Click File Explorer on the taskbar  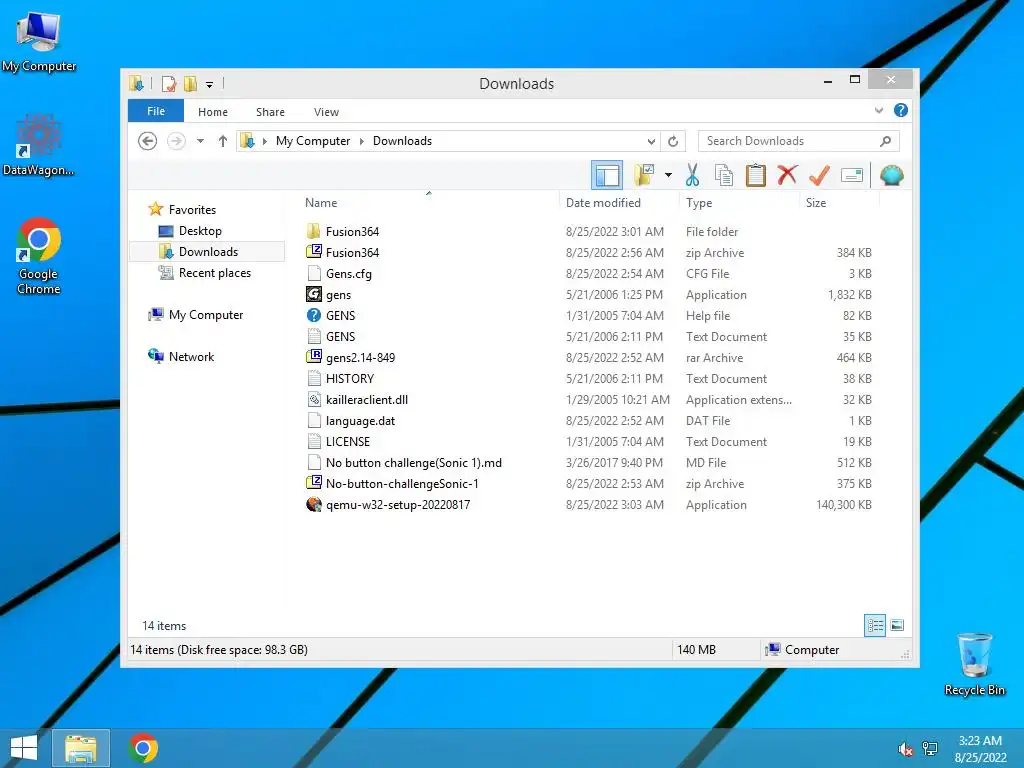[x=80, y=748]
